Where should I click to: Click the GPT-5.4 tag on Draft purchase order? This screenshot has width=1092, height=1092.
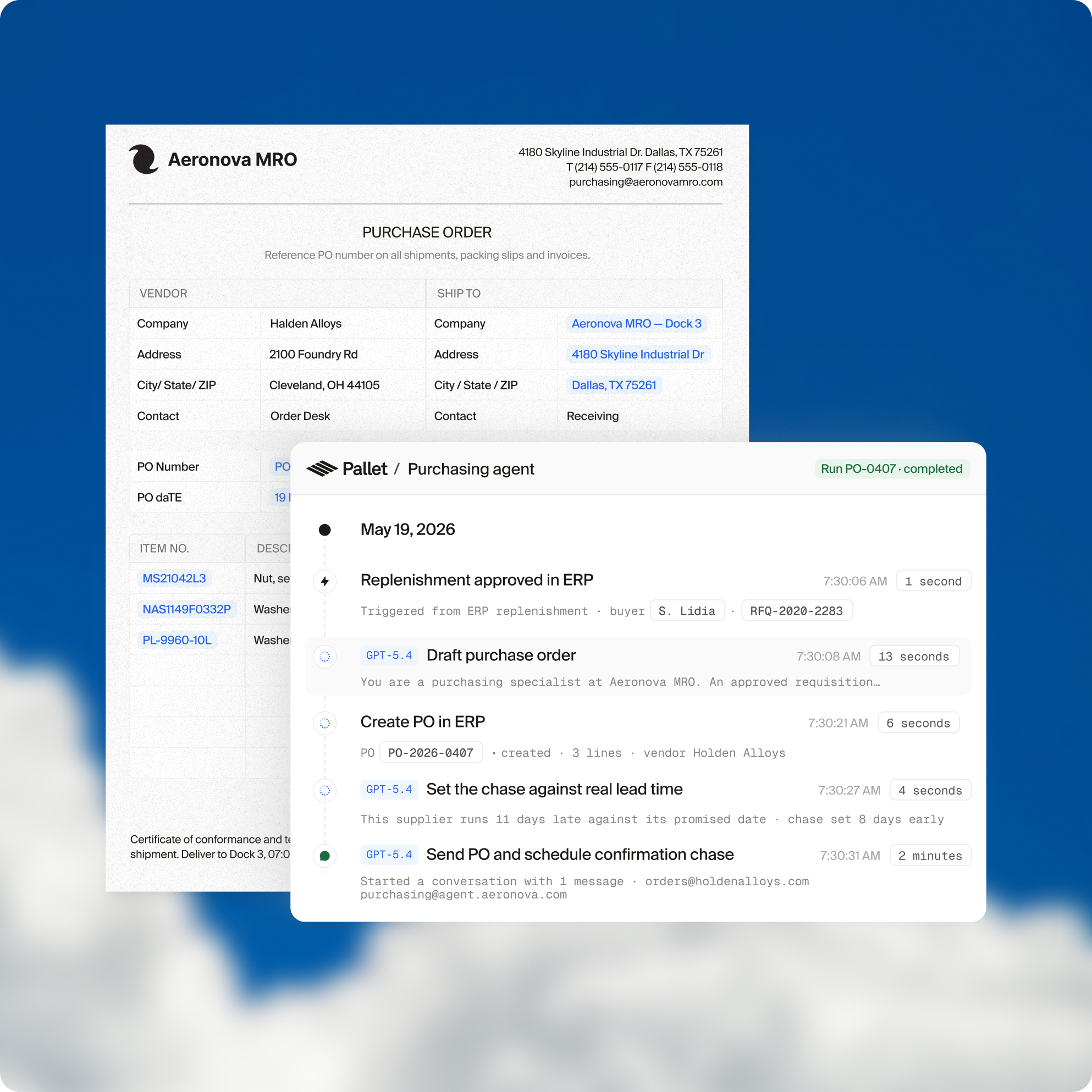(389, 655)
